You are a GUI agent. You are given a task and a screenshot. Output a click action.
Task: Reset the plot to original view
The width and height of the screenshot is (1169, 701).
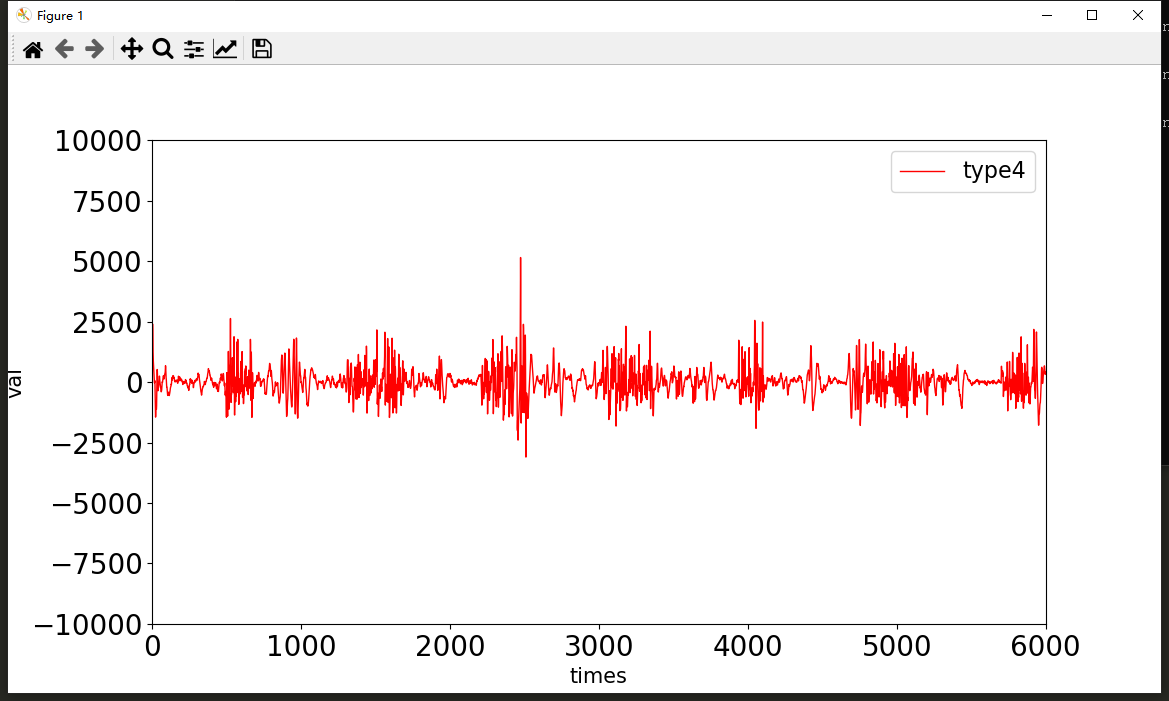pos(33,49)
